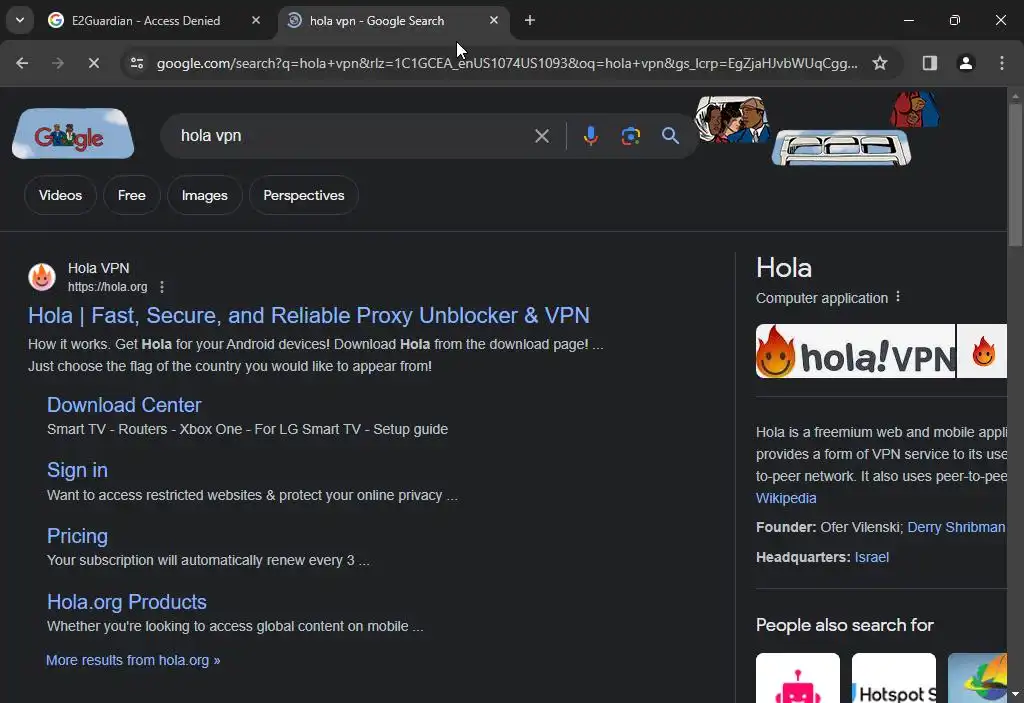This screenshot has width=1024, height=703.
Task: Stop loading the page
Action: click(94, 63)
